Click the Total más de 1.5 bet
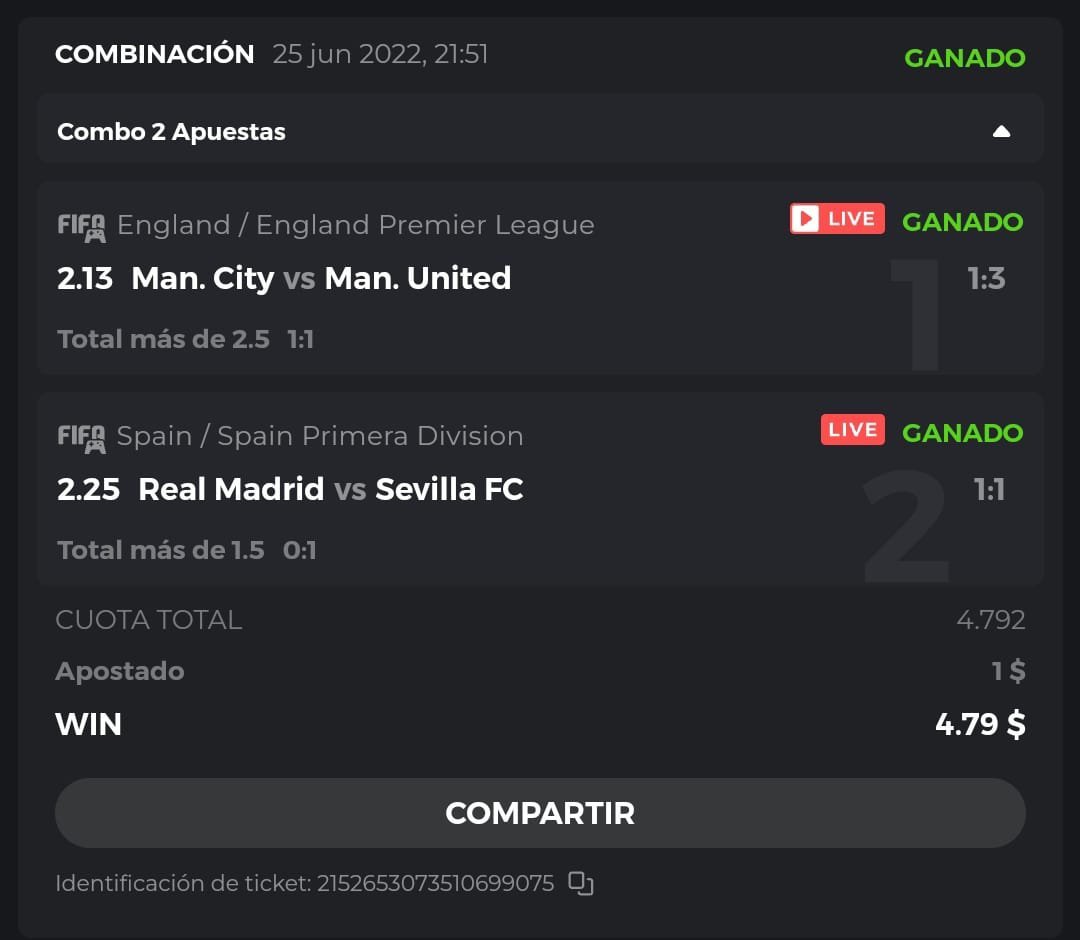Image resolution: width=1080 pixels, height=940 pixels. point(161,550)
